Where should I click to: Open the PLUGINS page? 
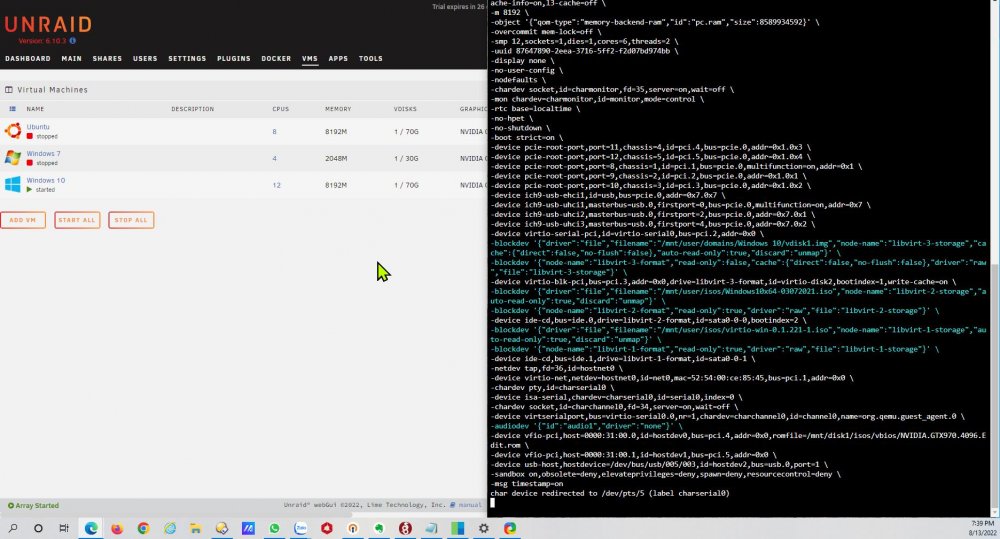(233, 59)
